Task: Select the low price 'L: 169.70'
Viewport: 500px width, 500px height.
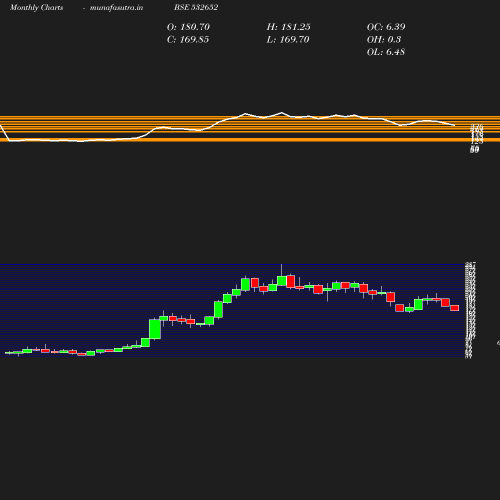Action: click(288, 40)
